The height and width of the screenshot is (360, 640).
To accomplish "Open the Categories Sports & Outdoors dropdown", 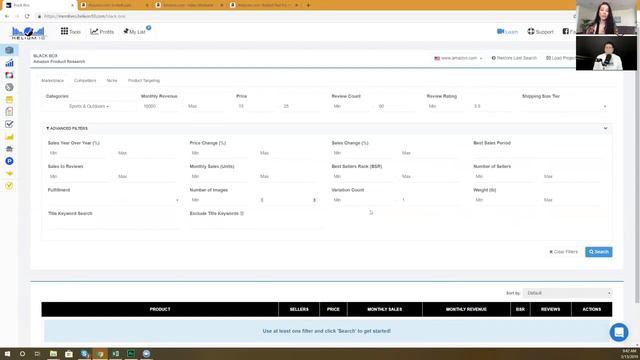I will [x=89, y=106].
